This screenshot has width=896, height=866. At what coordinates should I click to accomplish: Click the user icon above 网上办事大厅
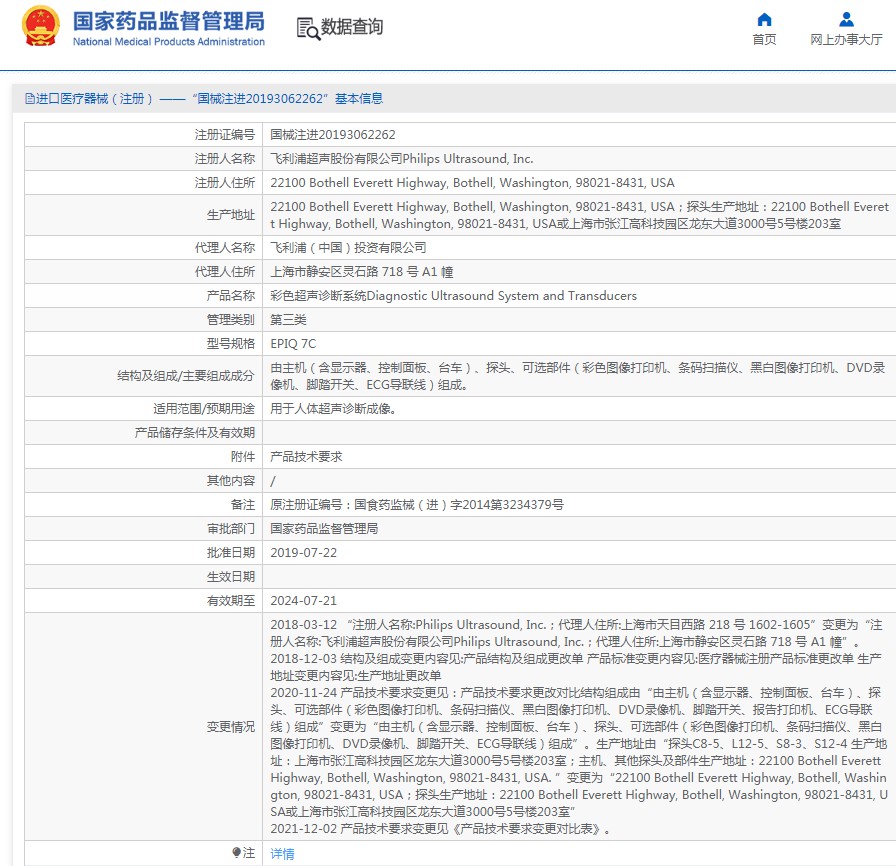pos(846,20)
